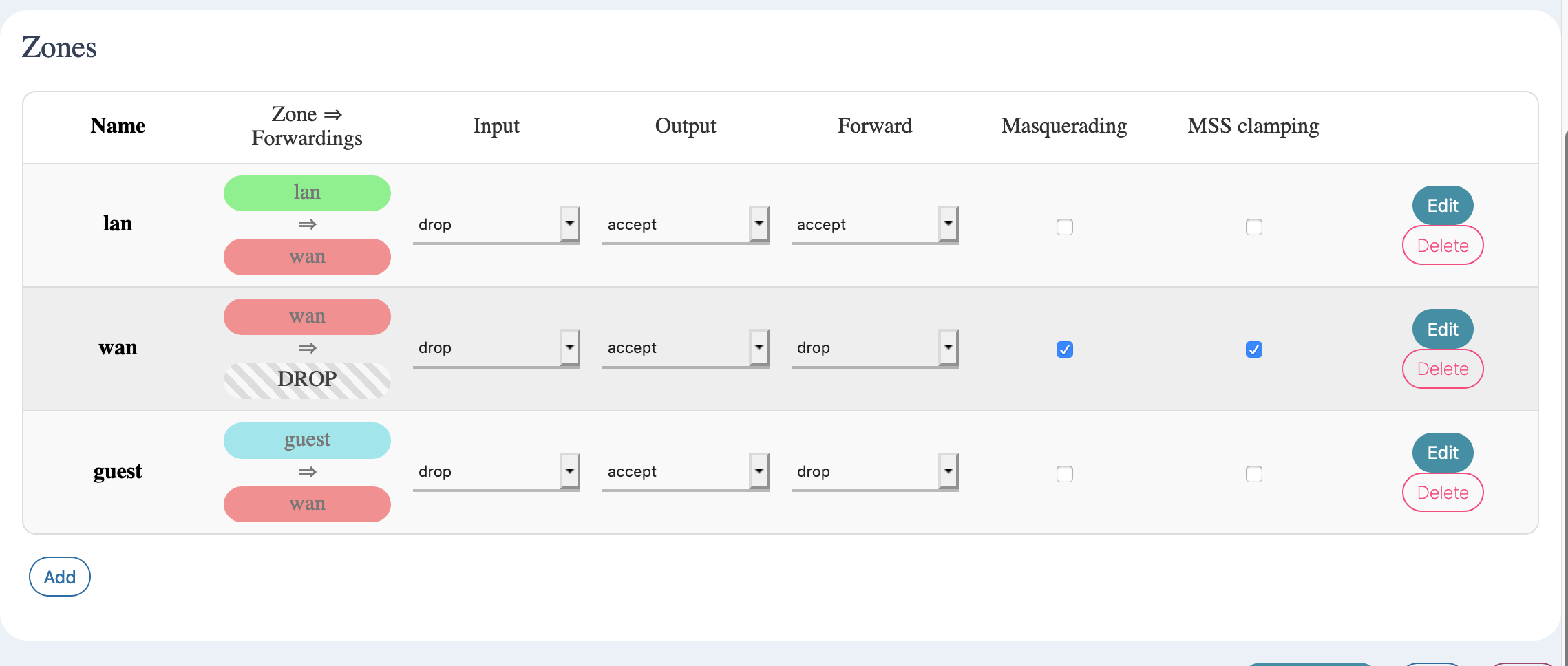Open the Forward dropdown for lan zone
This screenshot has width=1568, height=666.
874,224
